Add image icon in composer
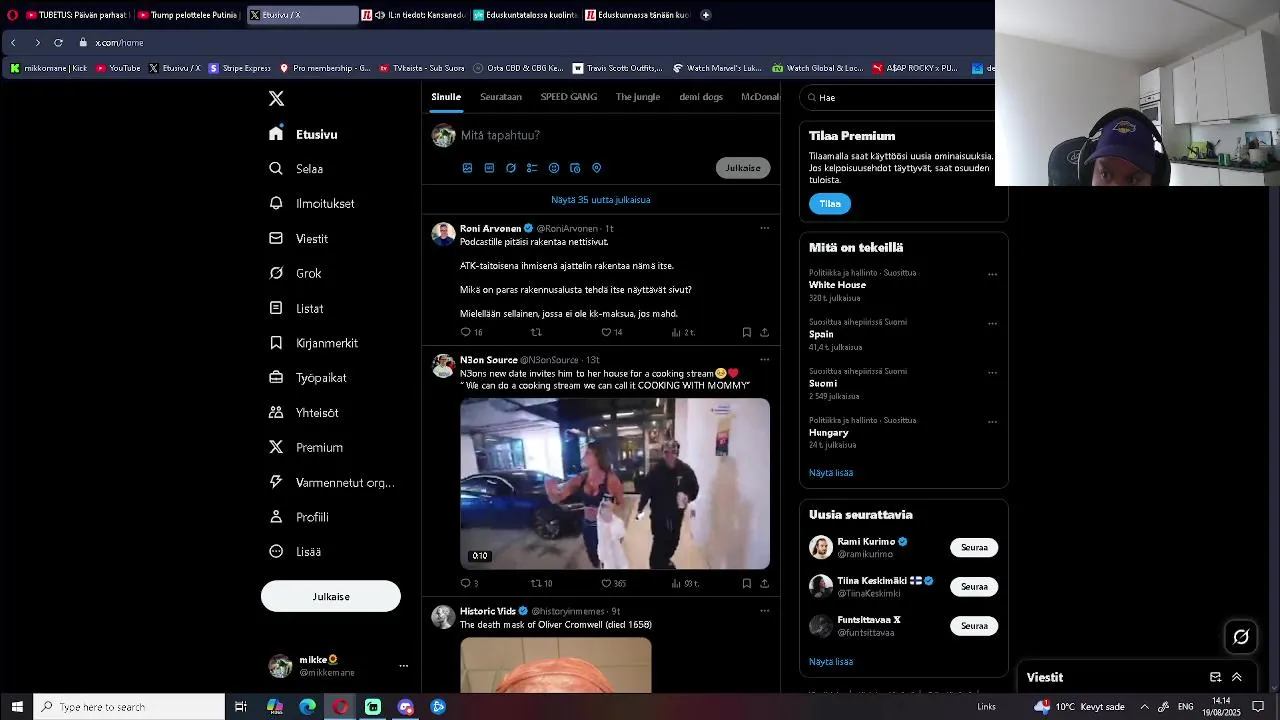Image resolution: width=1280 pixels, height=720 pixels. coord(467,168)
